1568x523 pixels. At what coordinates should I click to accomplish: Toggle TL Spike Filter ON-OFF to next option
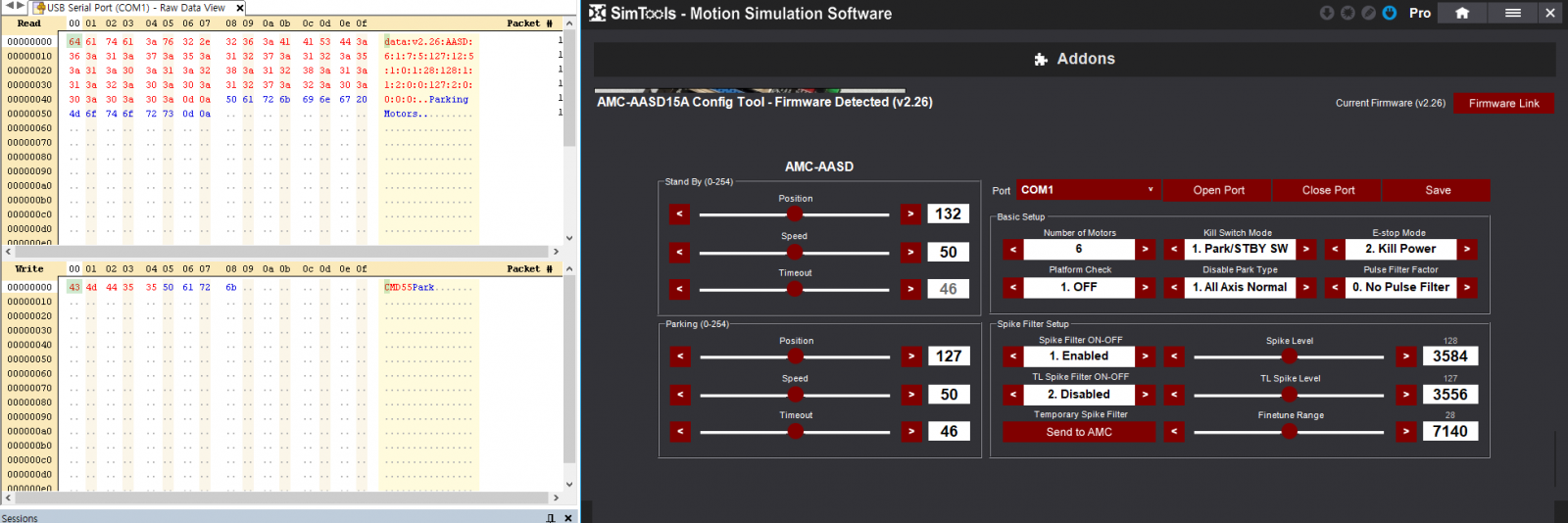1145,395
